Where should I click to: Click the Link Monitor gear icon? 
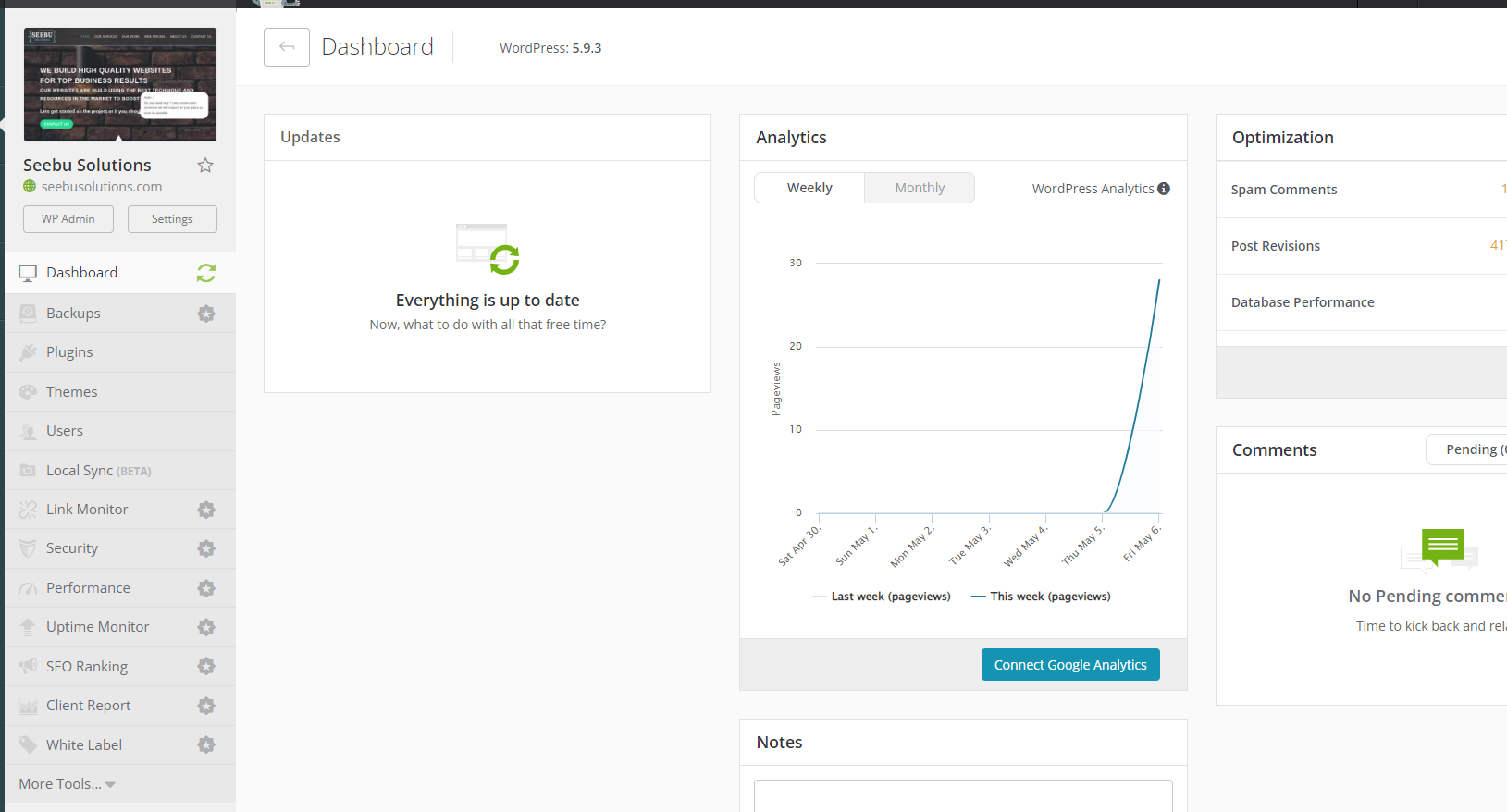[206, 510]
